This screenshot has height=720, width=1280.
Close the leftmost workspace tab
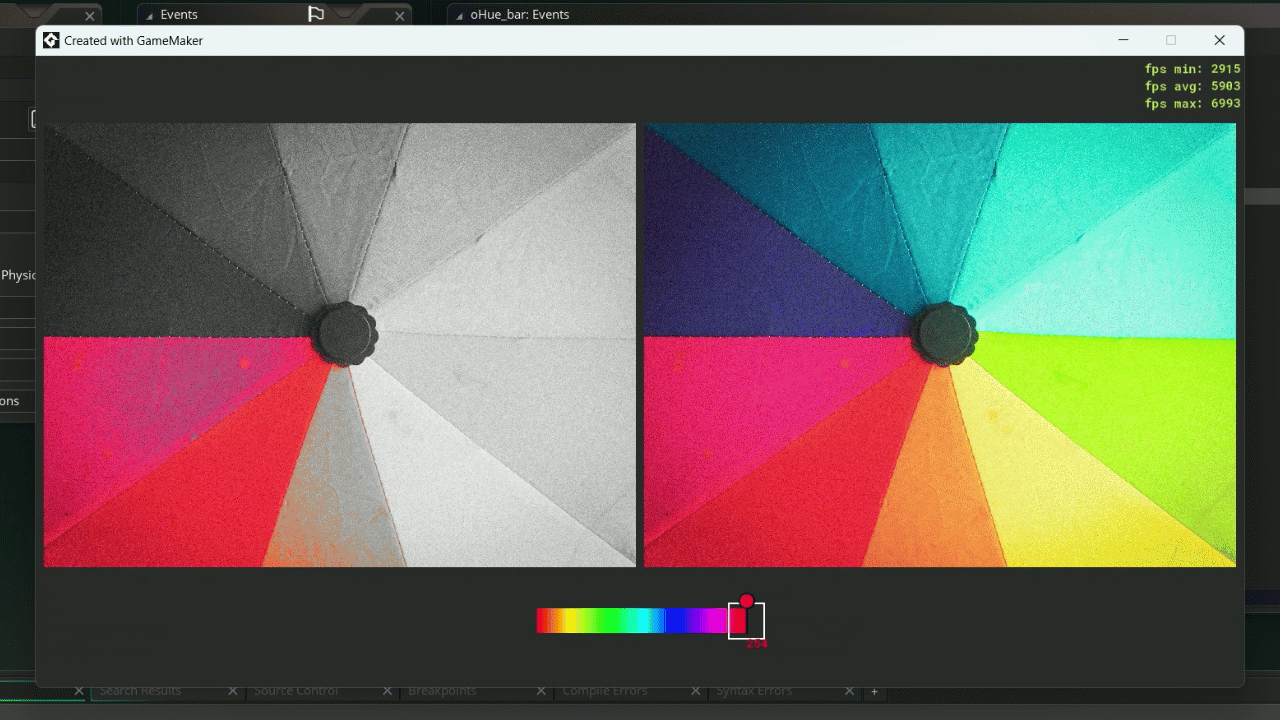(x=89, y=16)
